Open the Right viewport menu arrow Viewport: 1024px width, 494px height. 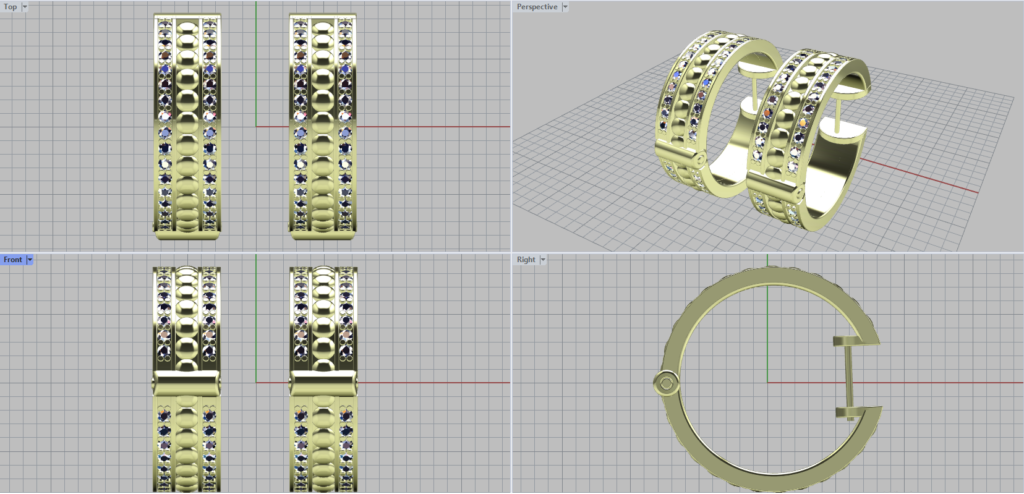pos(542,259)
